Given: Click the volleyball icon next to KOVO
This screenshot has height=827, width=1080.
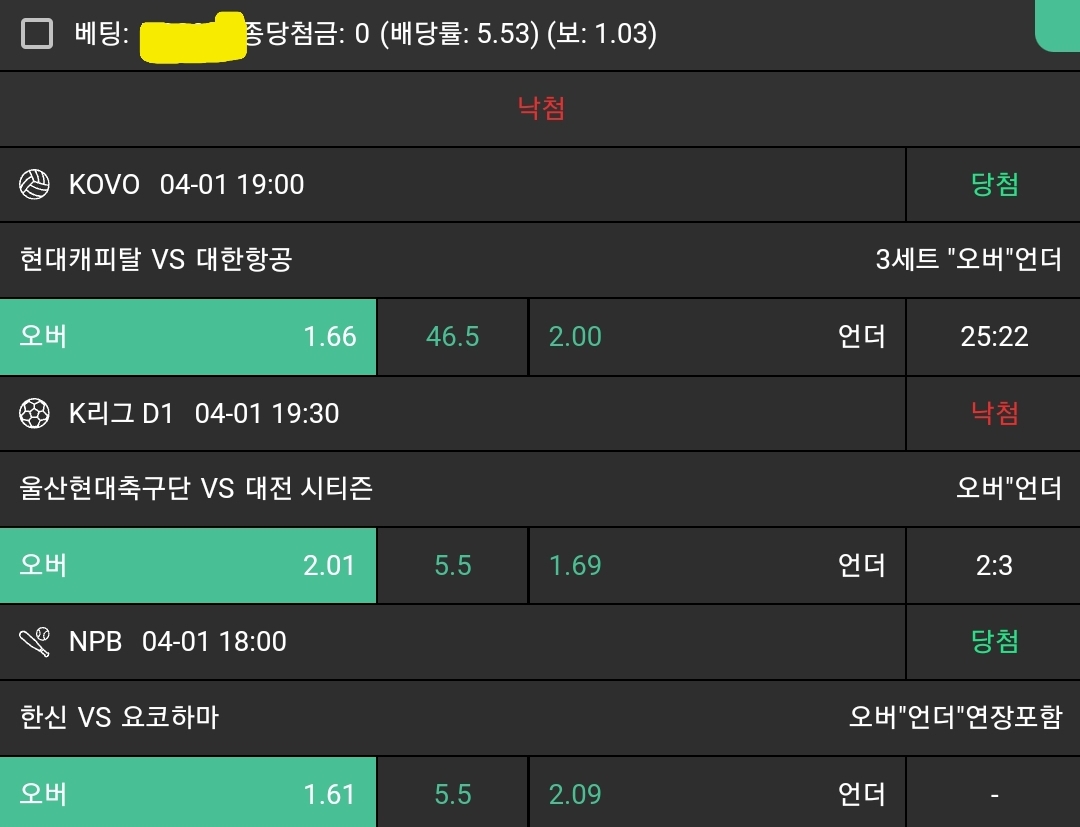Looking at the screenshot, I should (x=35, y=184).
